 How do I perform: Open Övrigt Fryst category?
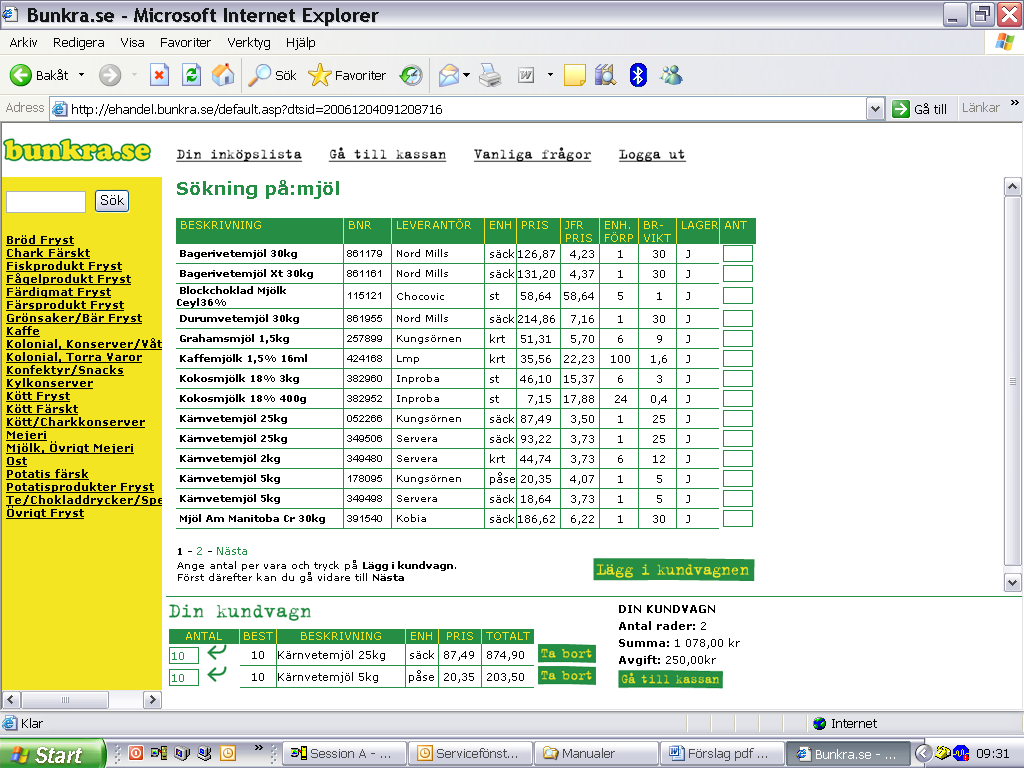[45, 513]
